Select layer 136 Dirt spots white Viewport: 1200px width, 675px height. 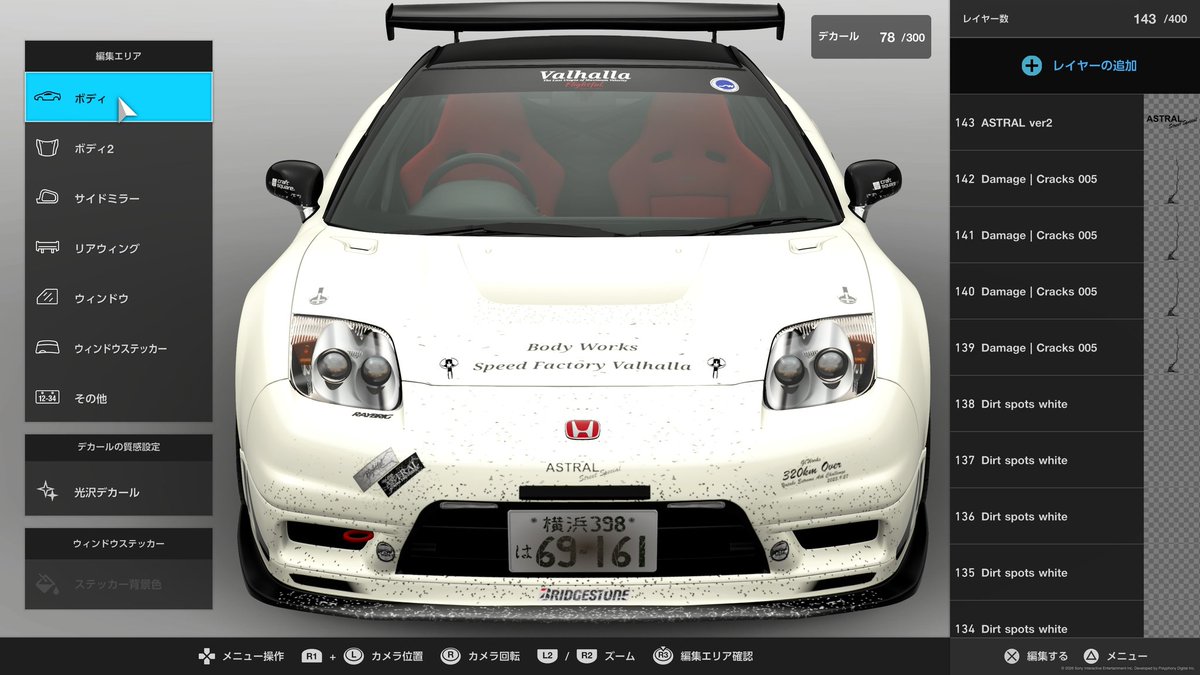point(1046,516)
